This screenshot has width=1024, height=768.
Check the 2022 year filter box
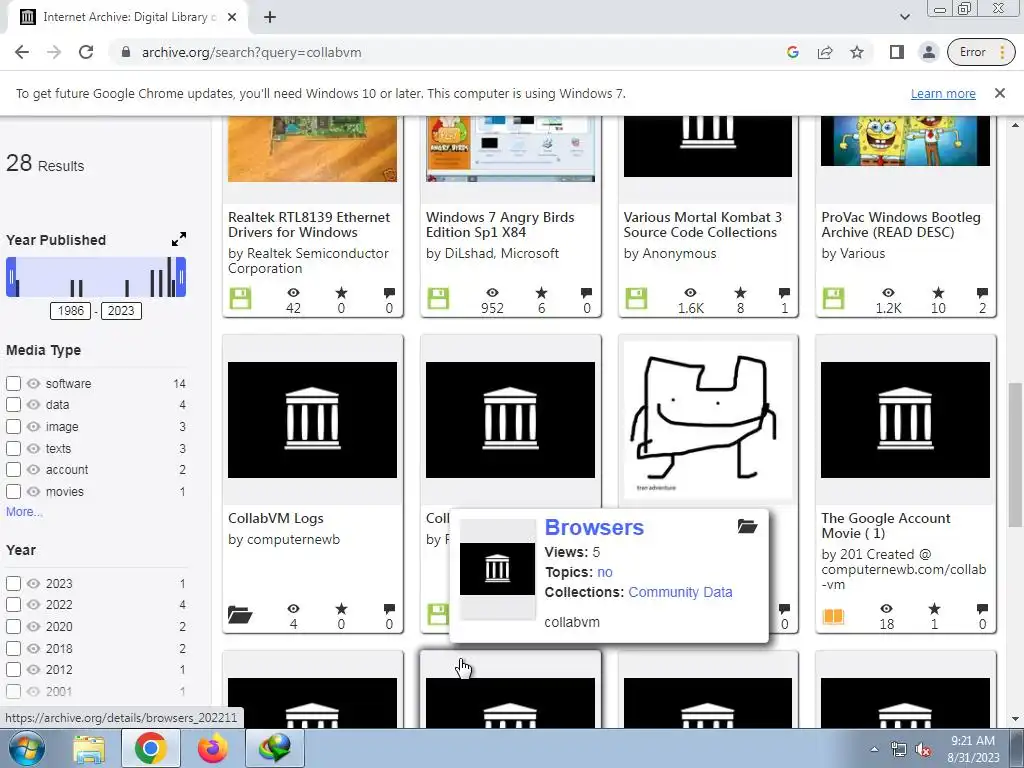point(14,605)
